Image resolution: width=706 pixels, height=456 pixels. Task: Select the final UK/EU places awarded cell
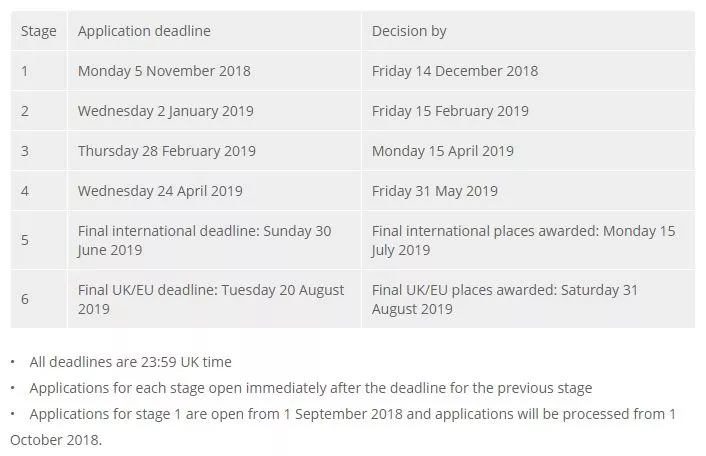tap(505, 299)
